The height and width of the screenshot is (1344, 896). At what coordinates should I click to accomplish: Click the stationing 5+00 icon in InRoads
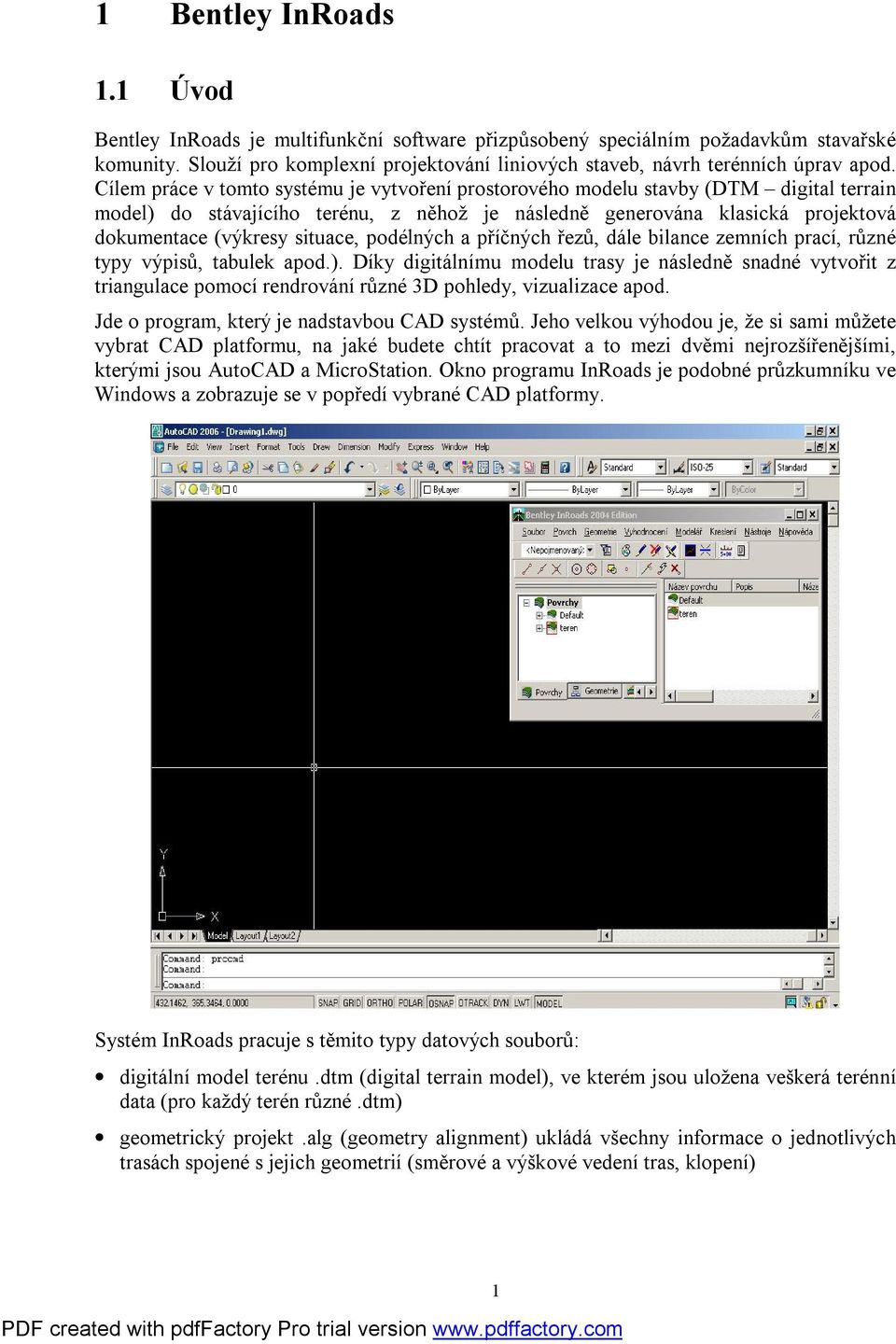click(725, 551)
